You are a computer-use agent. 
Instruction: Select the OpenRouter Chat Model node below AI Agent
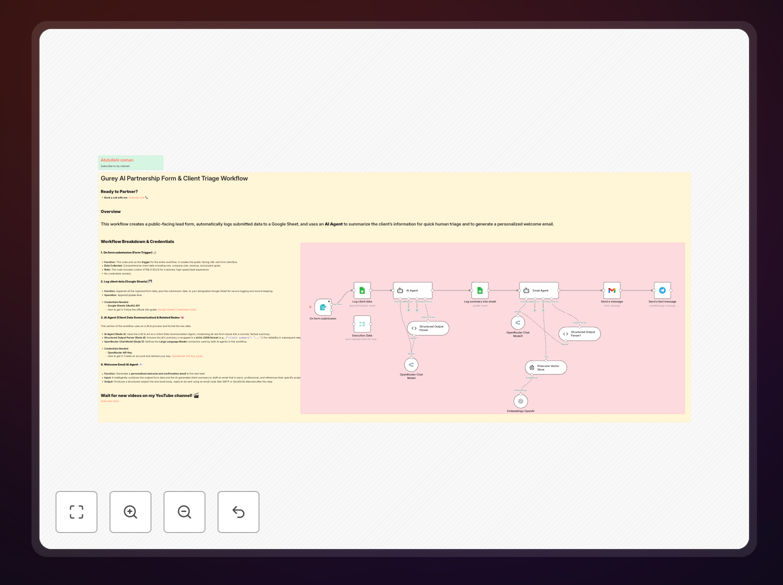click(411, 365)
